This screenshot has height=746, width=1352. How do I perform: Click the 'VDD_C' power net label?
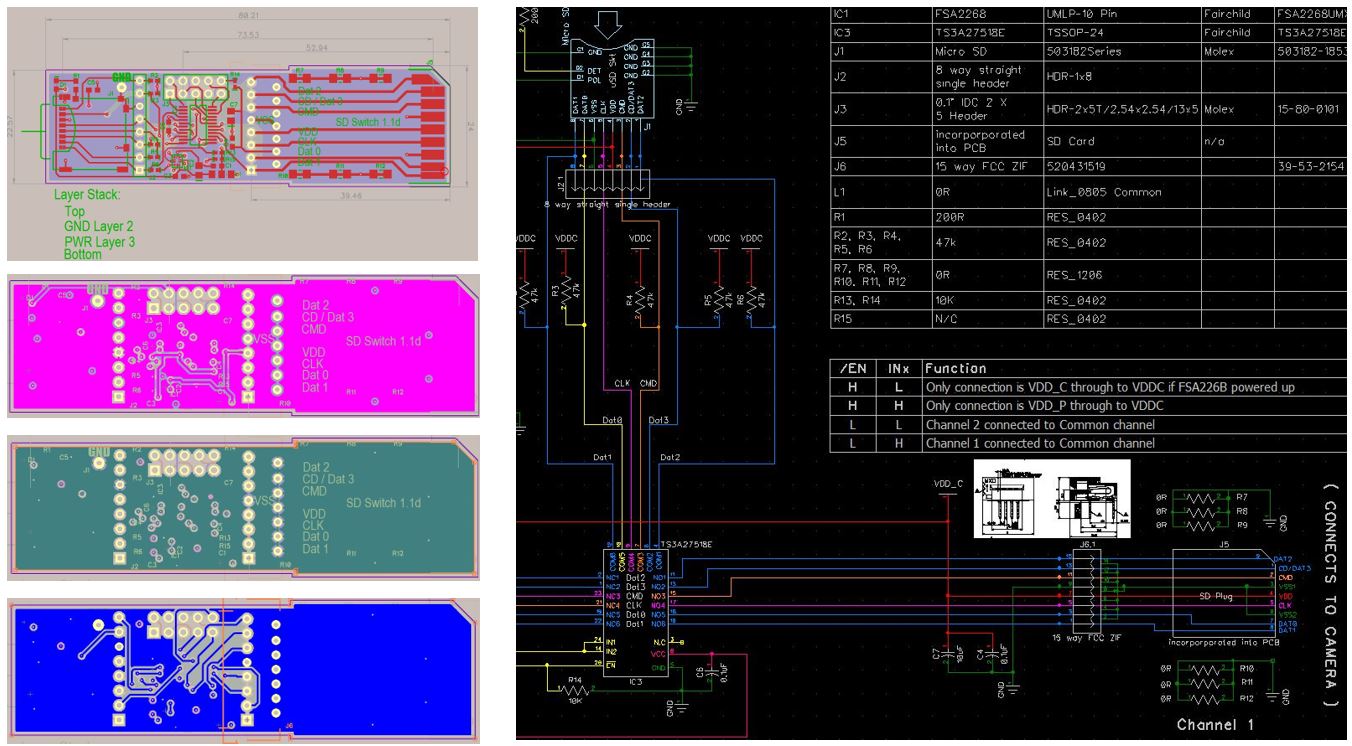(x=948, y=484)
